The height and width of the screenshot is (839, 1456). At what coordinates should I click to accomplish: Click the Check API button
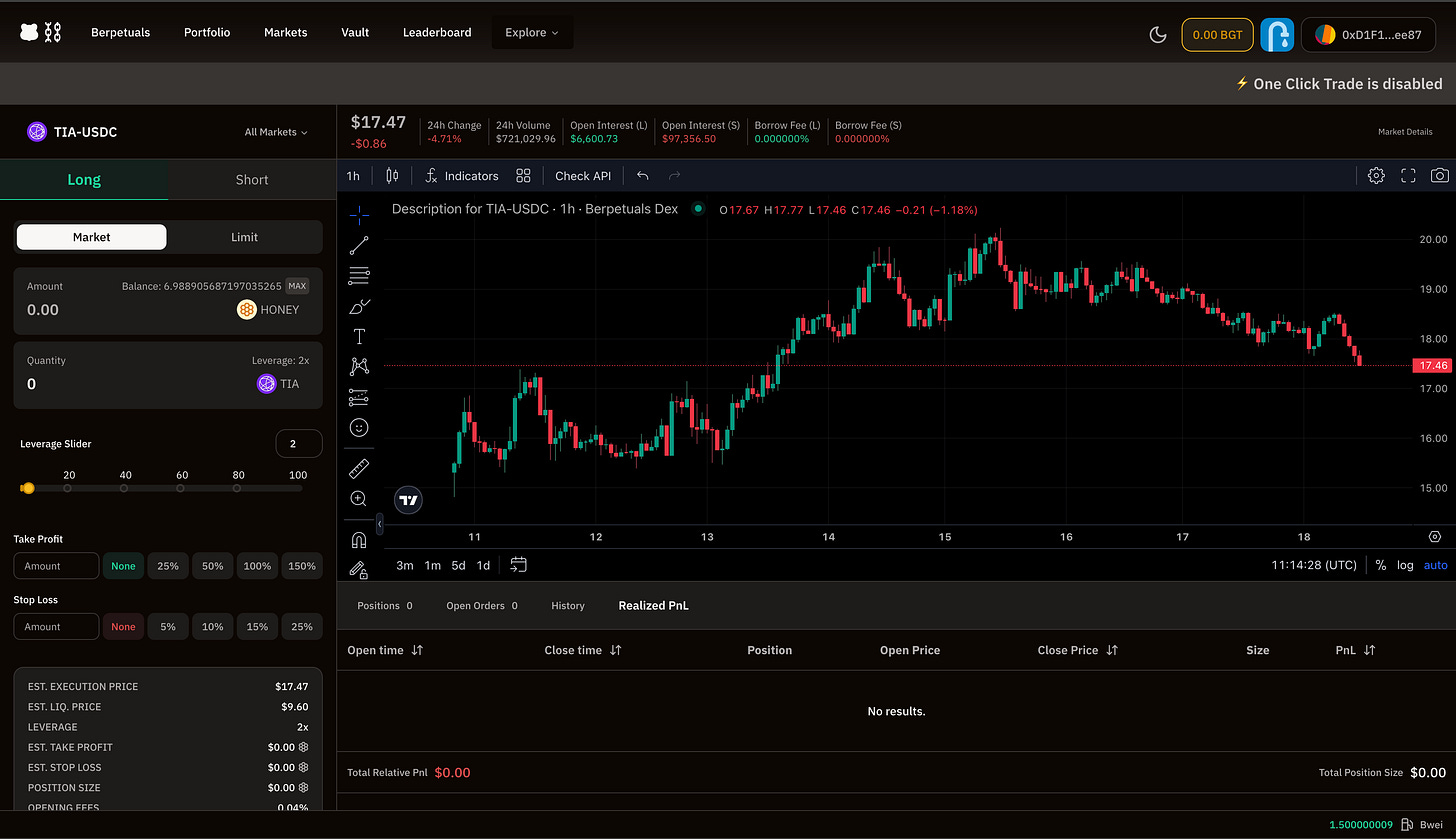[583, 176]
